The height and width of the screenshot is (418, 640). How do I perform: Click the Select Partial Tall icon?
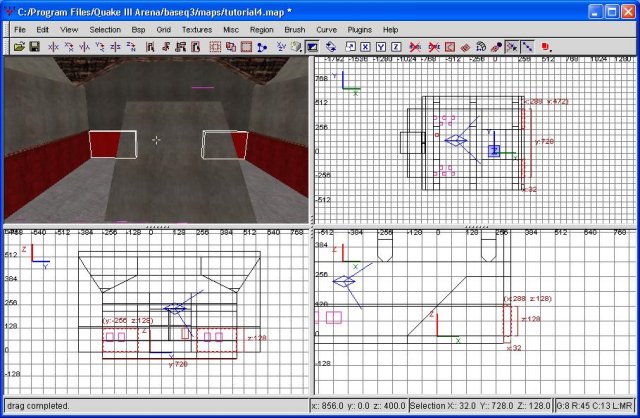(x=180, y=47)
